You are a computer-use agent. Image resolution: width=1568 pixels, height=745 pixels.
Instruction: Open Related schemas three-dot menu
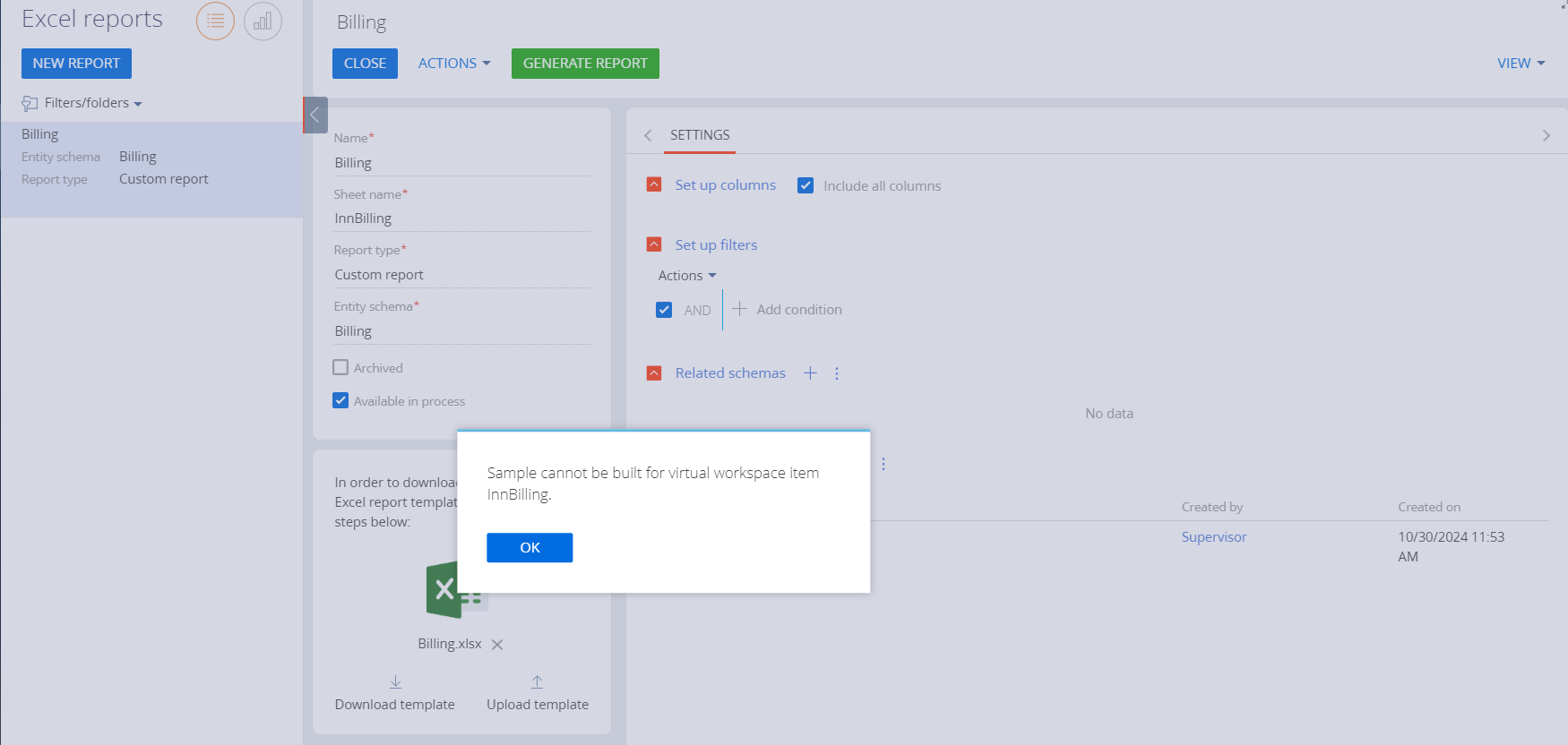coord(837,373)
